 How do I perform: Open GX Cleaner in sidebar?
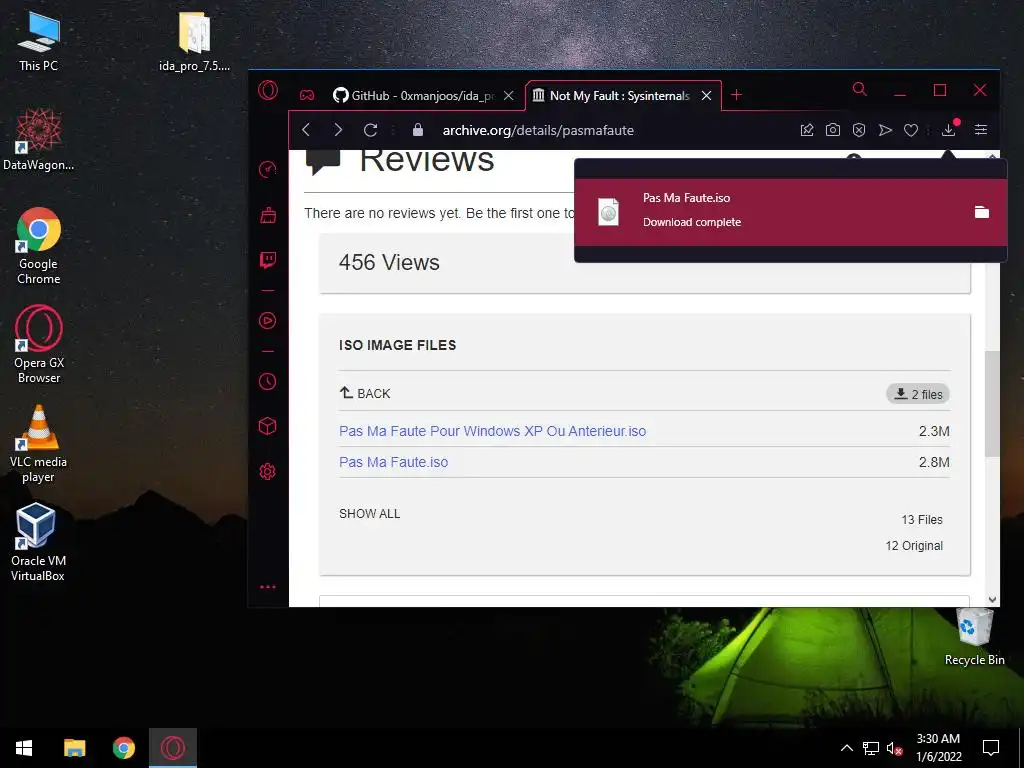pos(268,215)
